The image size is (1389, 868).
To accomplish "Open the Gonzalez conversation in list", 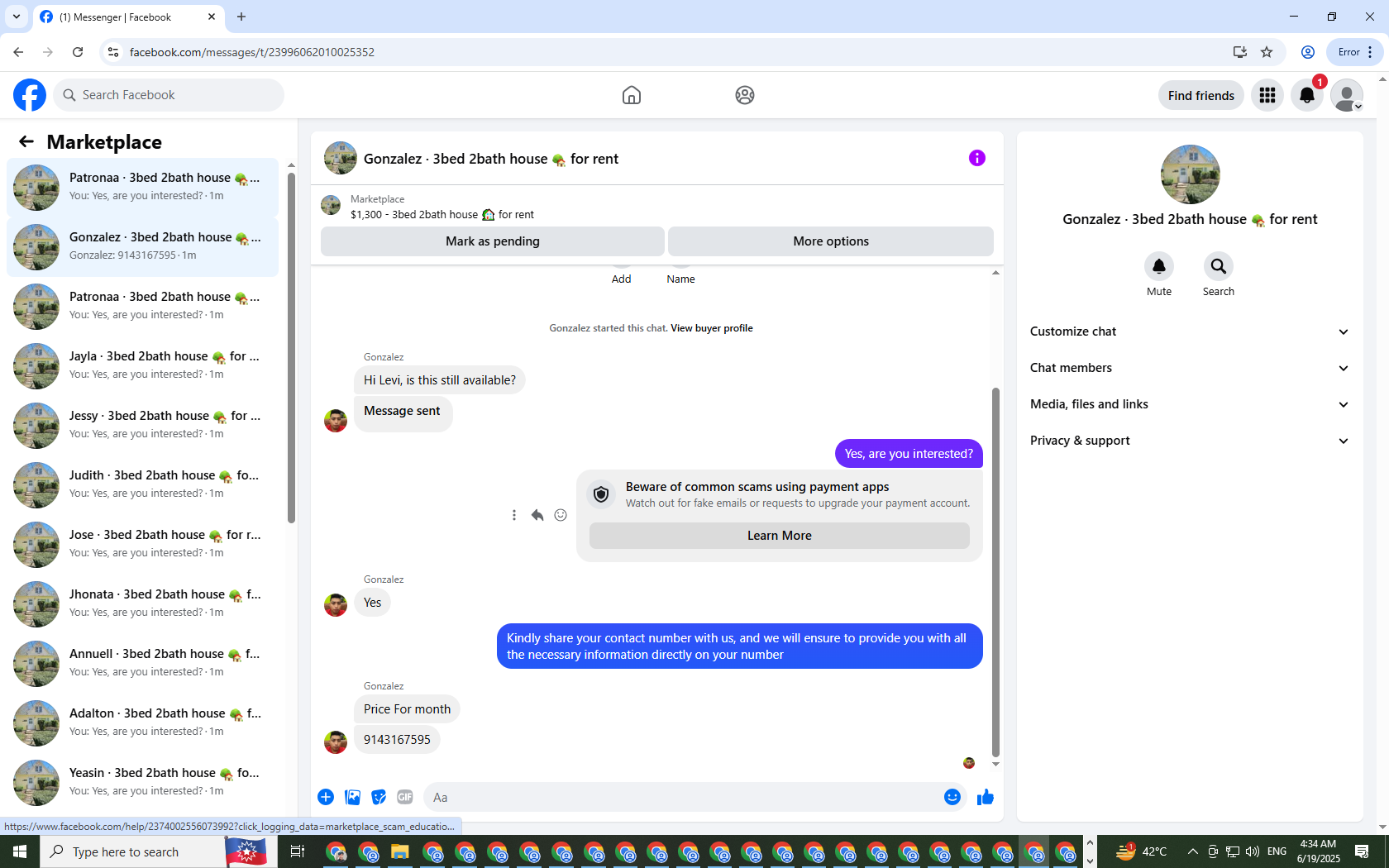I will (142, 246).
